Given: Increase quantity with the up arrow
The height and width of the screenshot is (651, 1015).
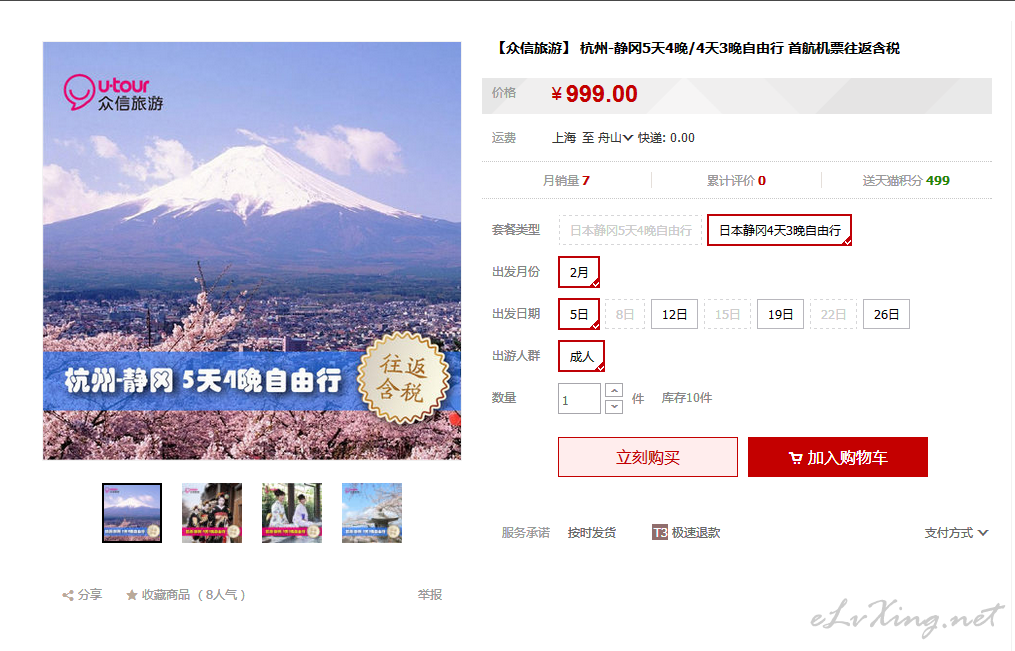Looking at the screenshot, I should coord(614,391).
